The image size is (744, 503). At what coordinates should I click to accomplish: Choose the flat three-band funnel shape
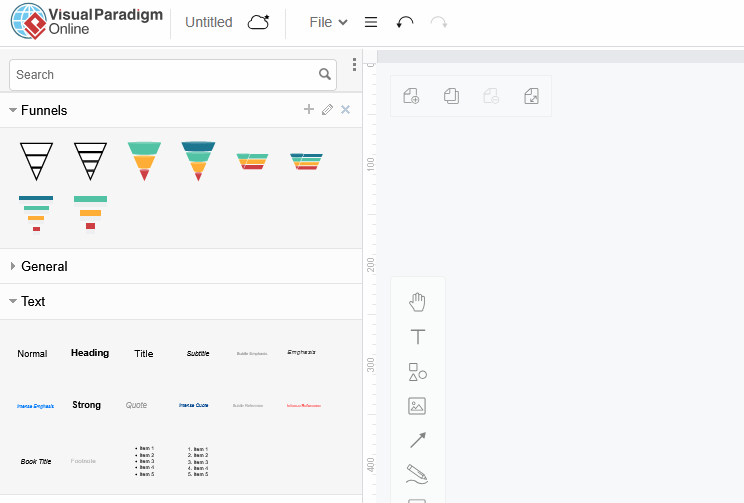click(x=252, y=161)
